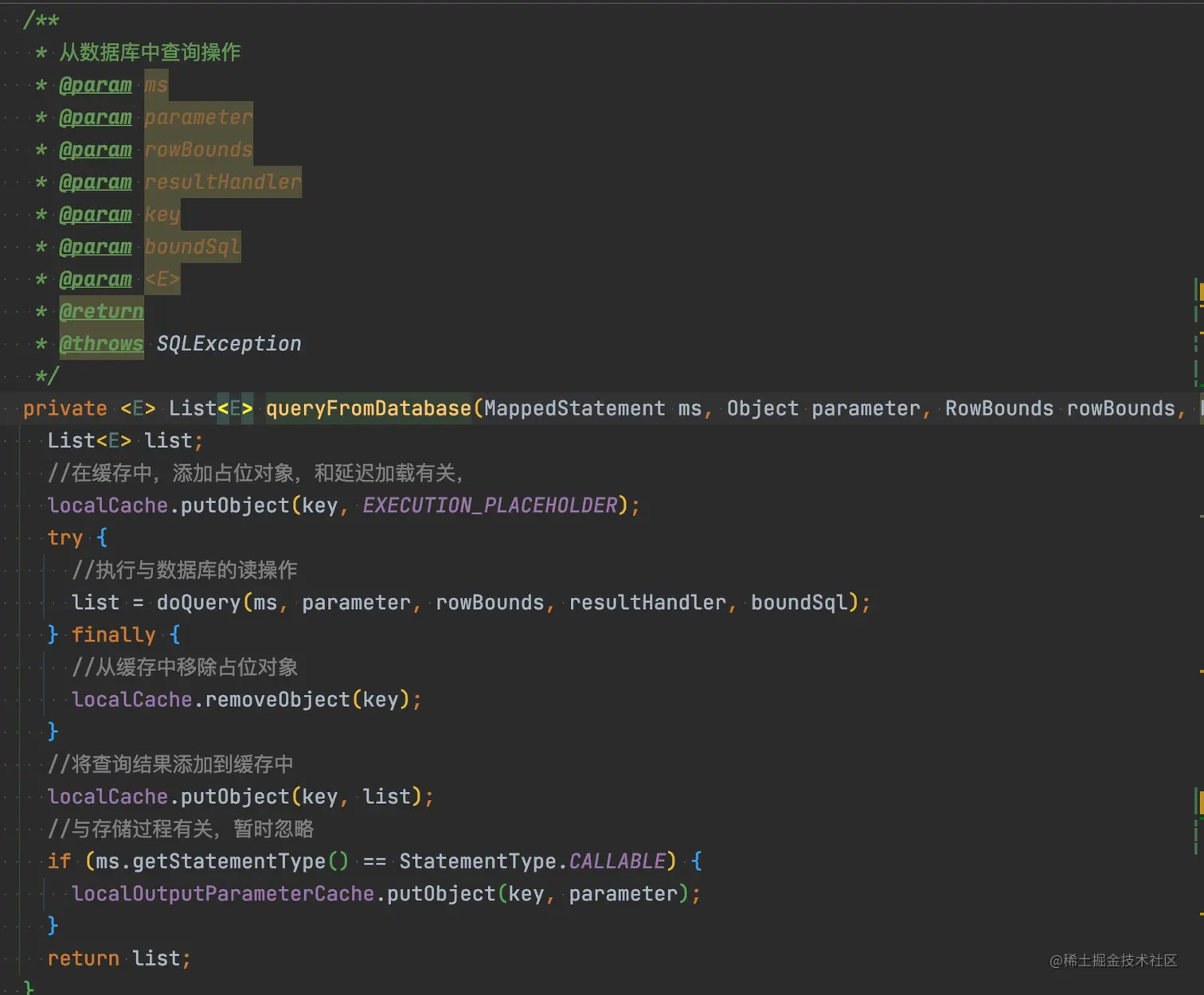Click the List<E> list; declaration line
1204x995 pixels.
coord(126,441)
